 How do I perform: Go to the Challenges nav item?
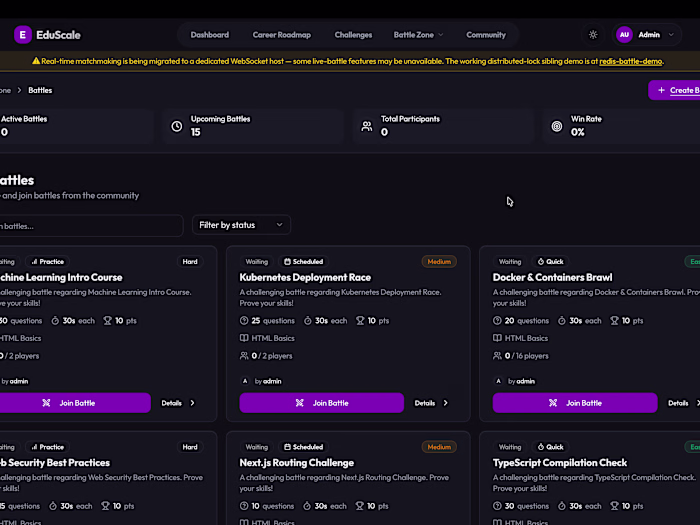353,35
